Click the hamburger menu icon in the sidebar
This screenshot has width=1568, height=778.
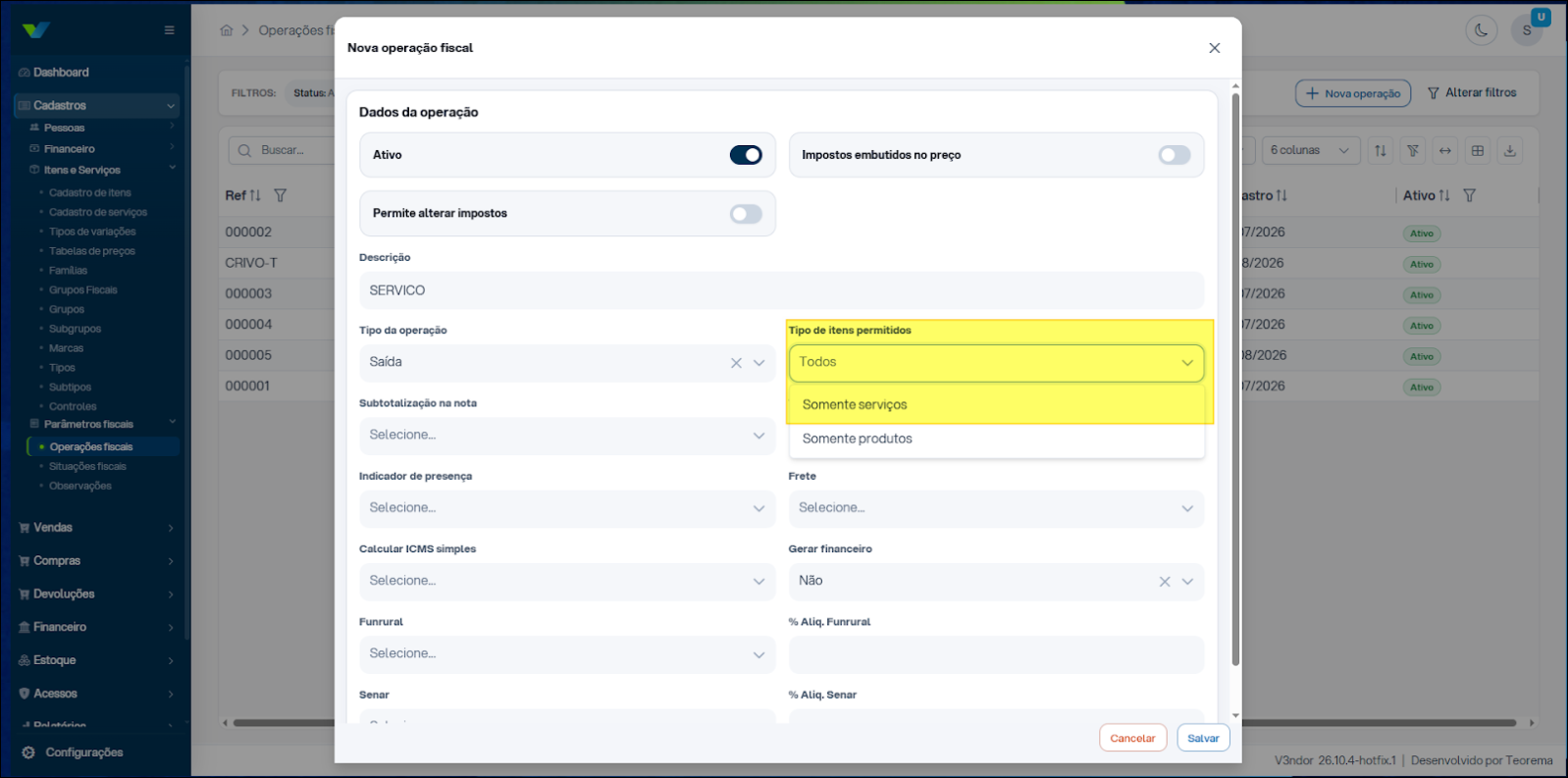(x=170, y=30)
